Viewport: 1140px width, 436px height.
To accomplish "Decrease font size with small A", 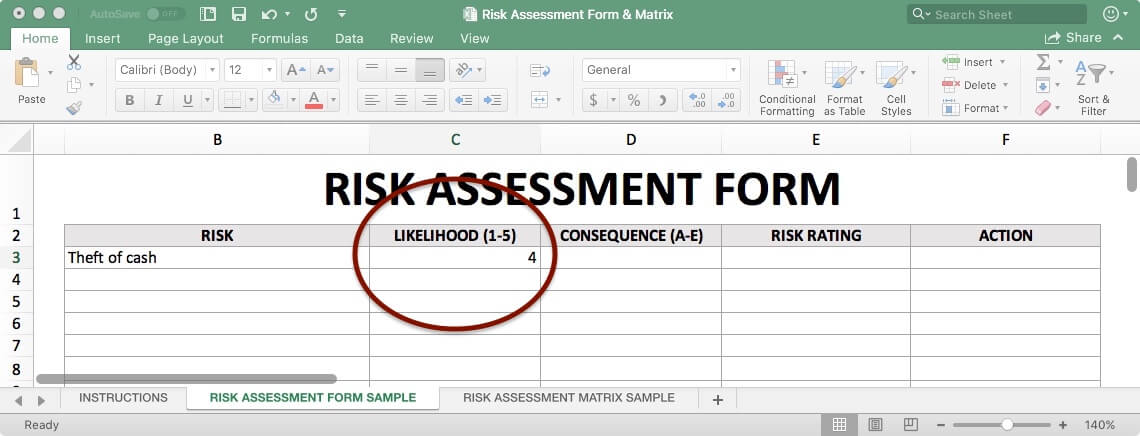I will click(325, 70).
